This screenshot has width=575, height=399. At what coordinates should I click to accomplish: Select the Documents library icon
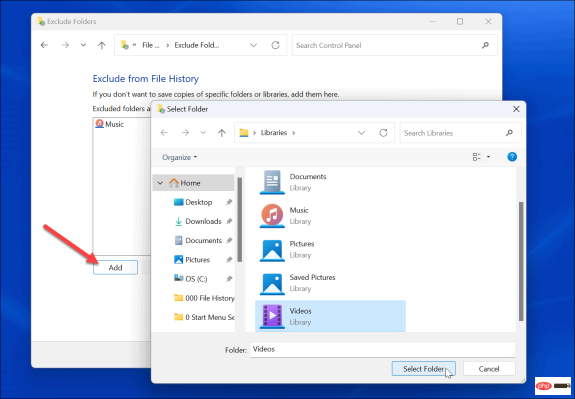point(272,182)
